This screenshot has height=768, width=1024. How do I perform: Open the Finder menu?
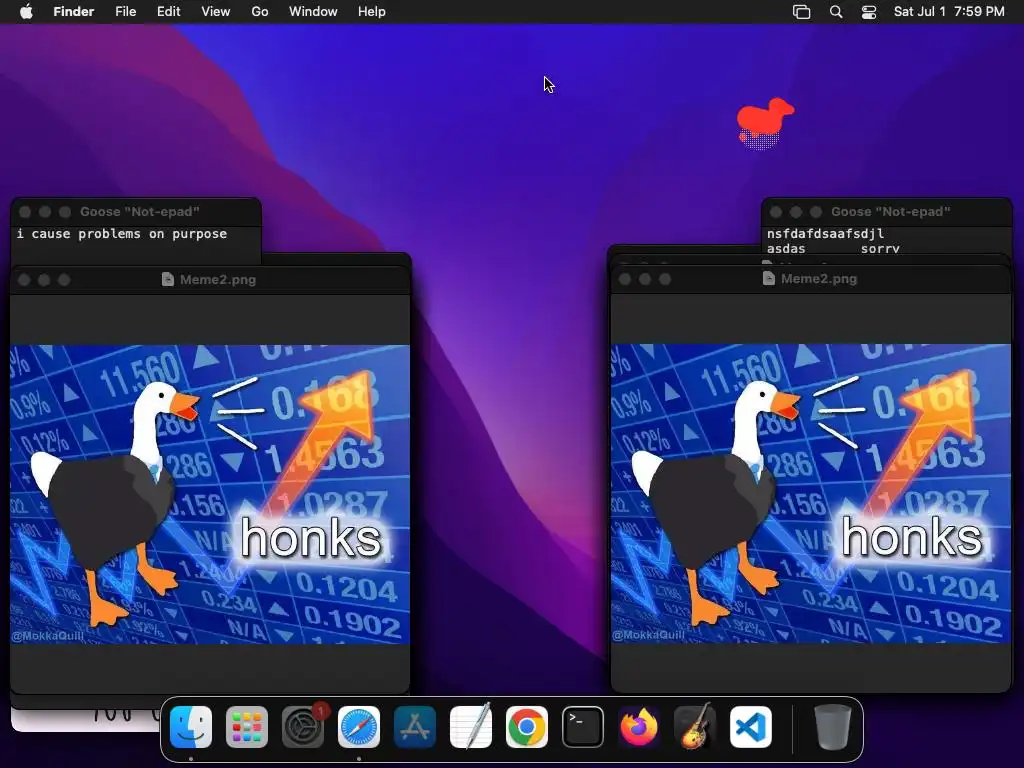73,12
